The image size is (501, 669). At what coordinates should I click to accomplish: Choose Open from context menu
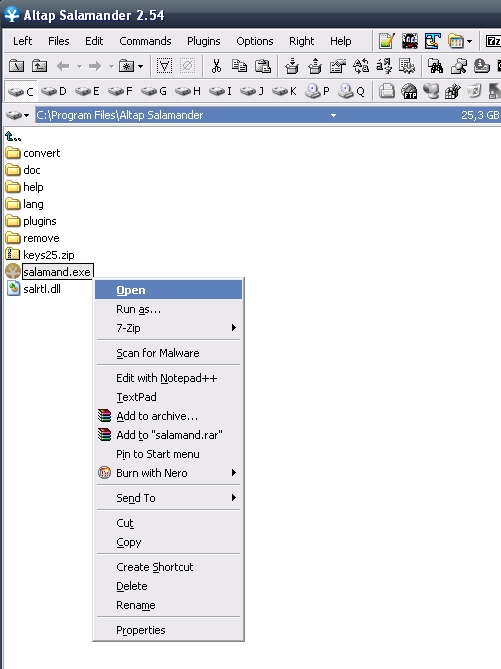click(x=169, y=290)
